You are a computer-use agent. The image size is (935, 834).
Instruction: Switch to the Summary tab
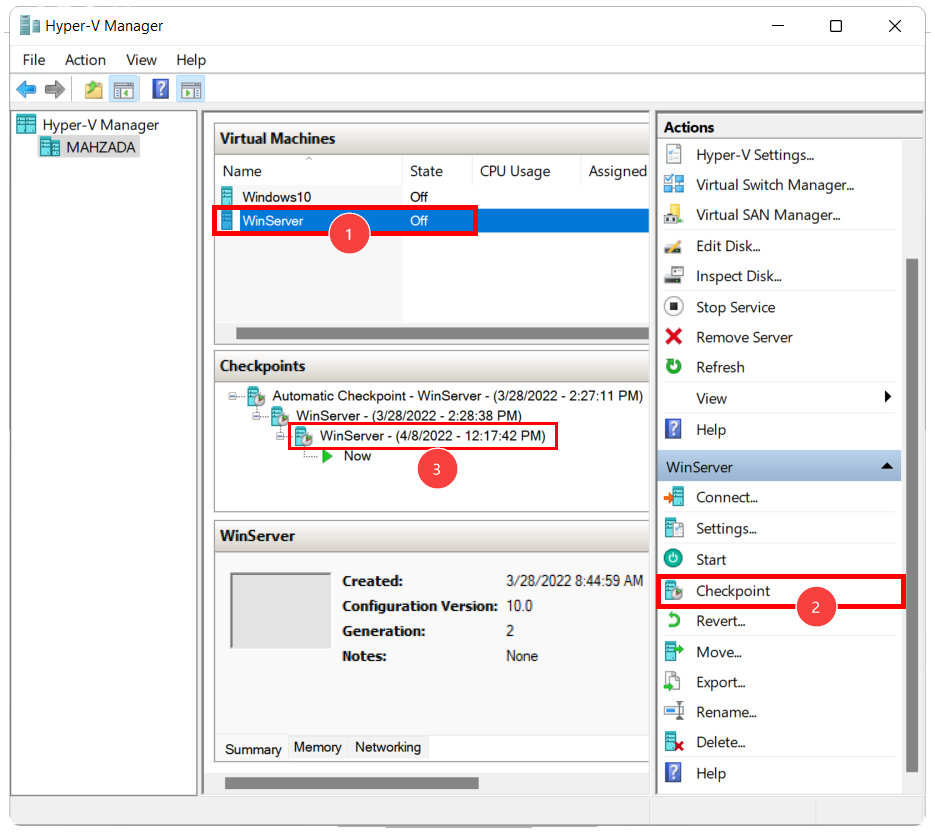pos(253,749)
